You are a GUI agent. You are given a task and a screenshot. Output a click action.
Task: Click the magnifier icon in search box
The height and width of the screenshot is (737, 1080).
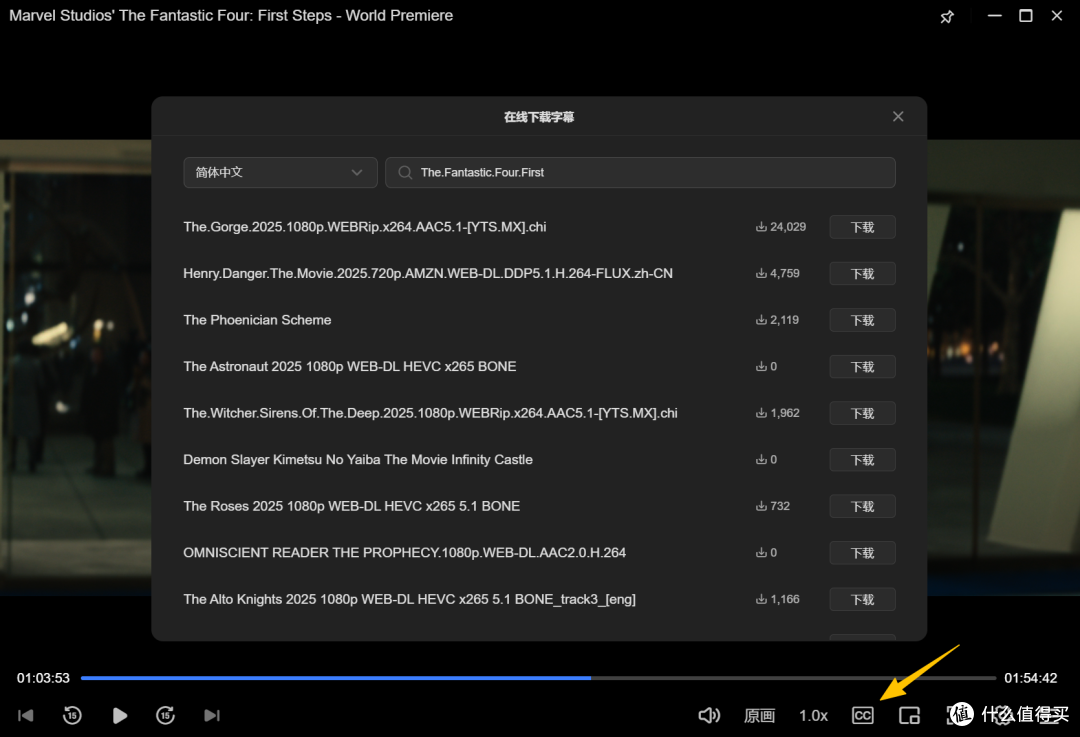coord(405,172)
